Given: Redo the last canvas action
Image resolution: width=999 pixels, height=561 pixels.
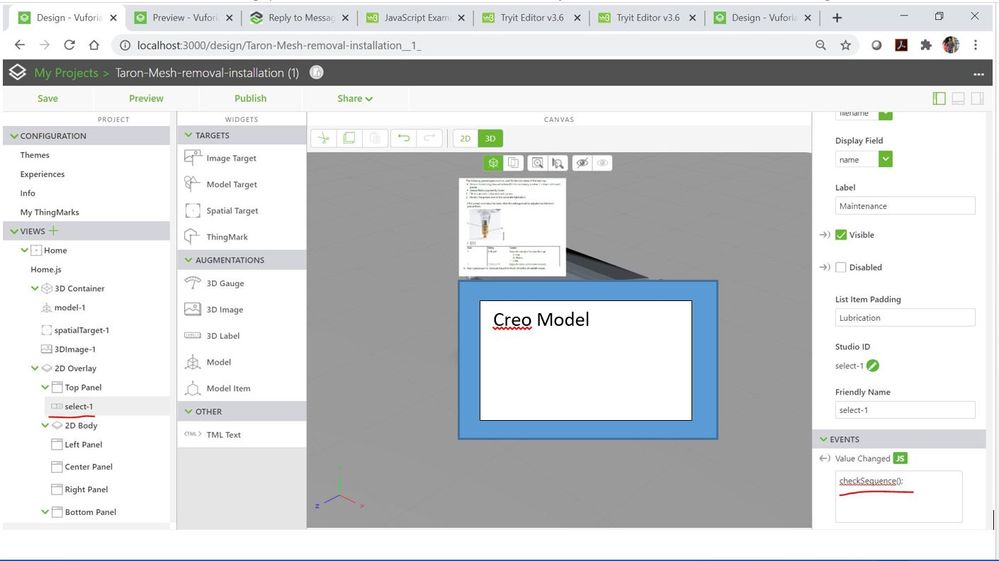Looking at the screenshot, I should (429, 138).
